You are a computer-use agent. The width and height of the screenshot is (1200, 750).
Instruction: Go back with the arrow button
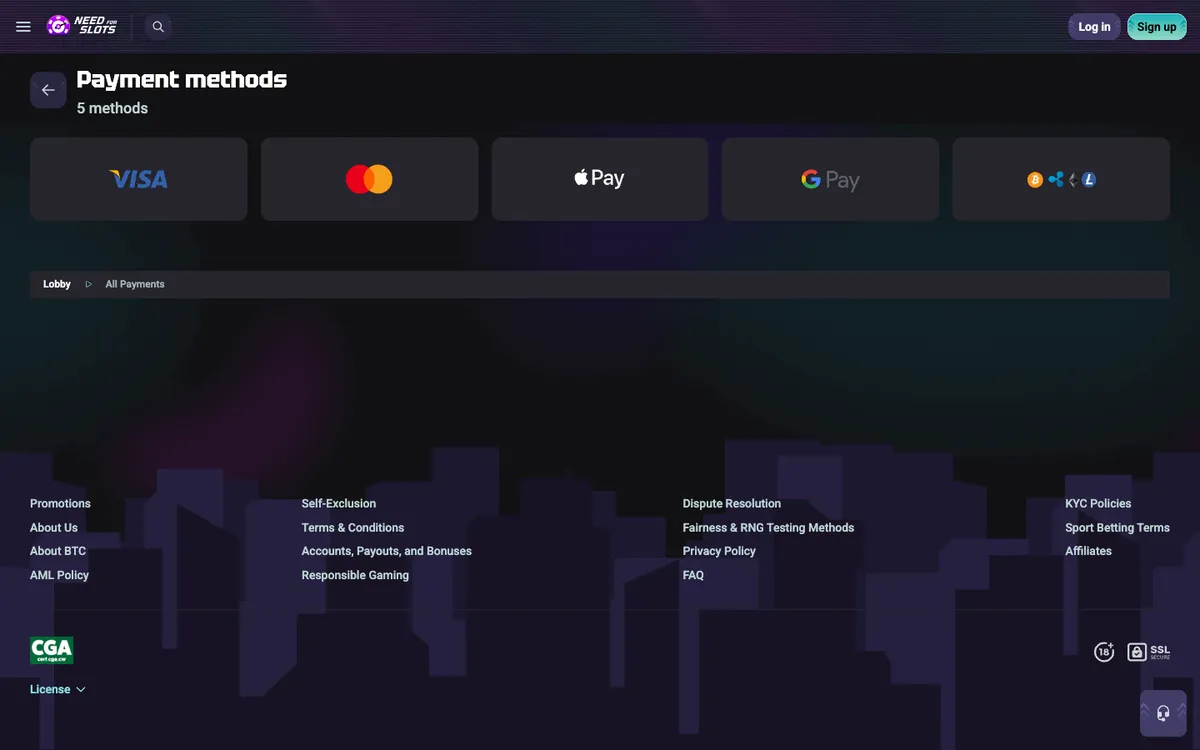[x=48, y=90]
